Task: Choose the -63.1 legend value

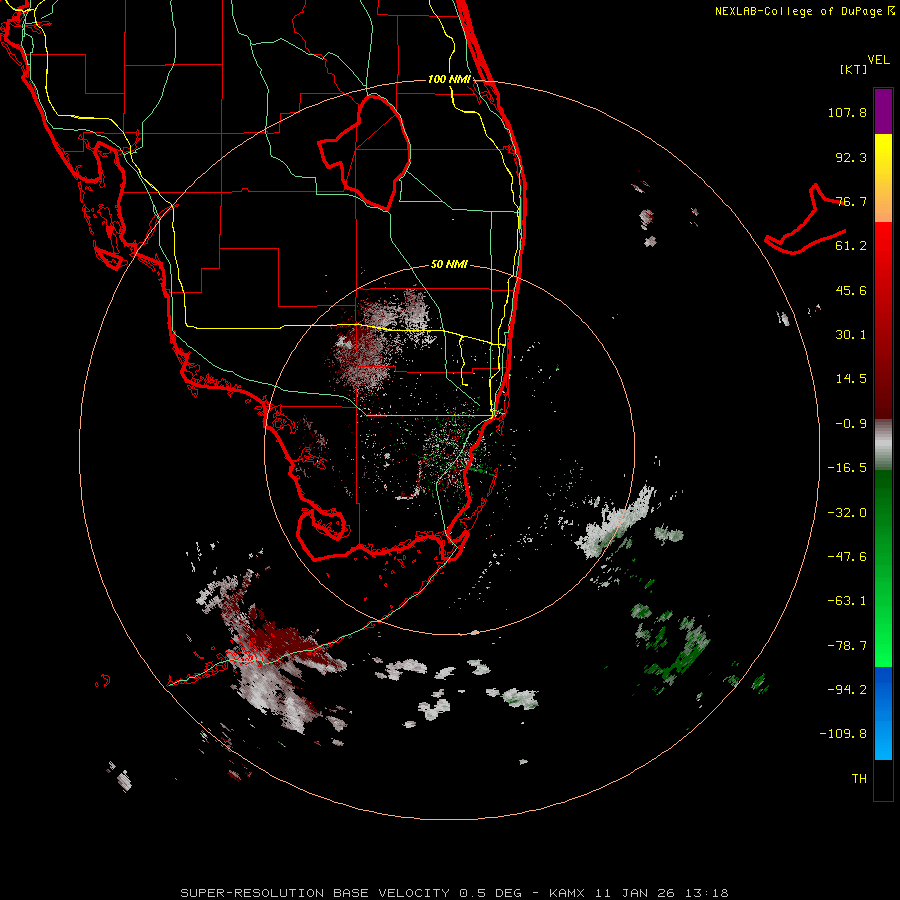Action: click(x=847, y=601)
